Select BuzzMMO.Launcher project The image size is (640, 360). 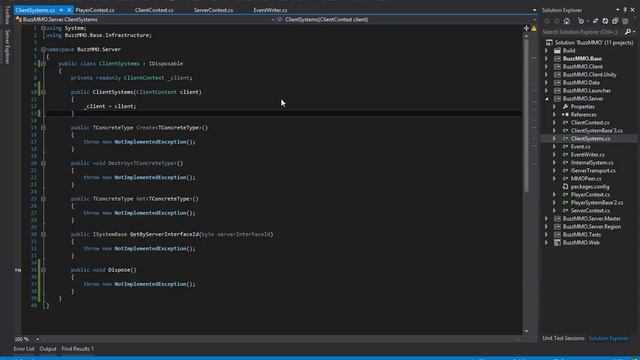[587, 91]
